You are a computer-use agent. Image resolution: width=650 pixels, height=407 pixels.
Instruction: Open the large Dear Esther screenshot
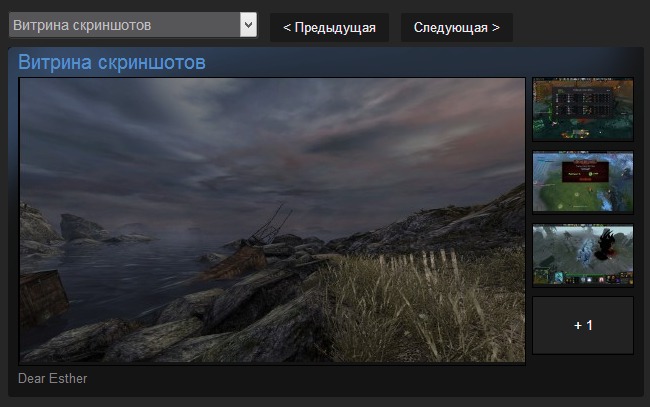click(x=272, y=220)
